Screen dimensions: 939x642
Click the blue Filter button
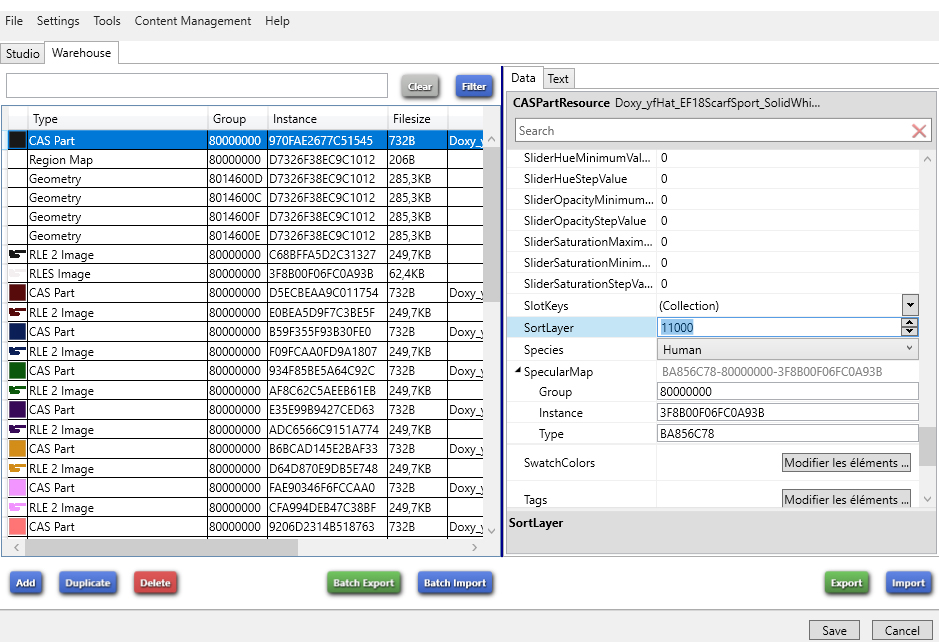point(474,87)
